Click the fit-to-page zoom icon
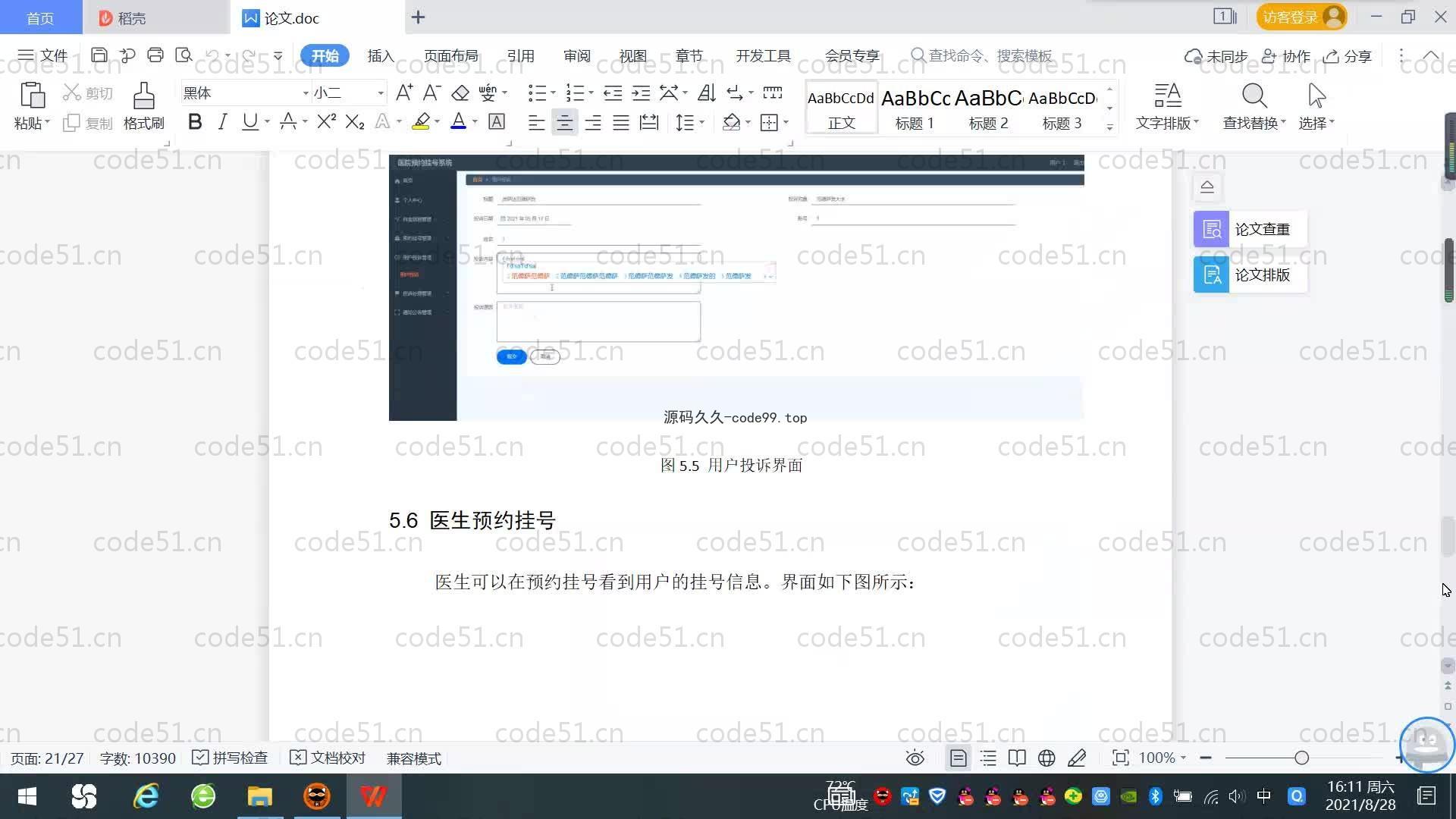Image resolution: width=1456 pixels, height=819 pixels. coord(1120,758)
